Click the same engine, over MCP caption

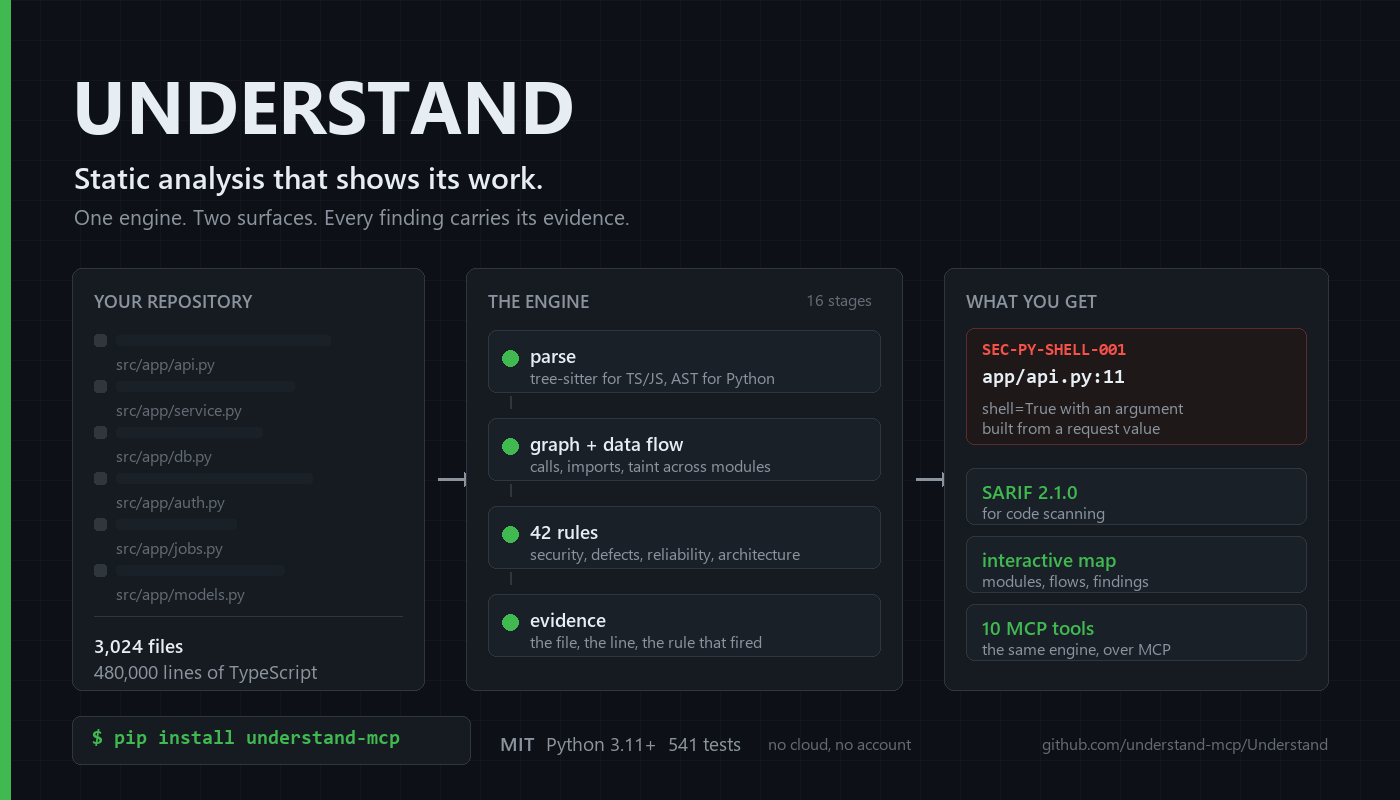point(1076,650)
